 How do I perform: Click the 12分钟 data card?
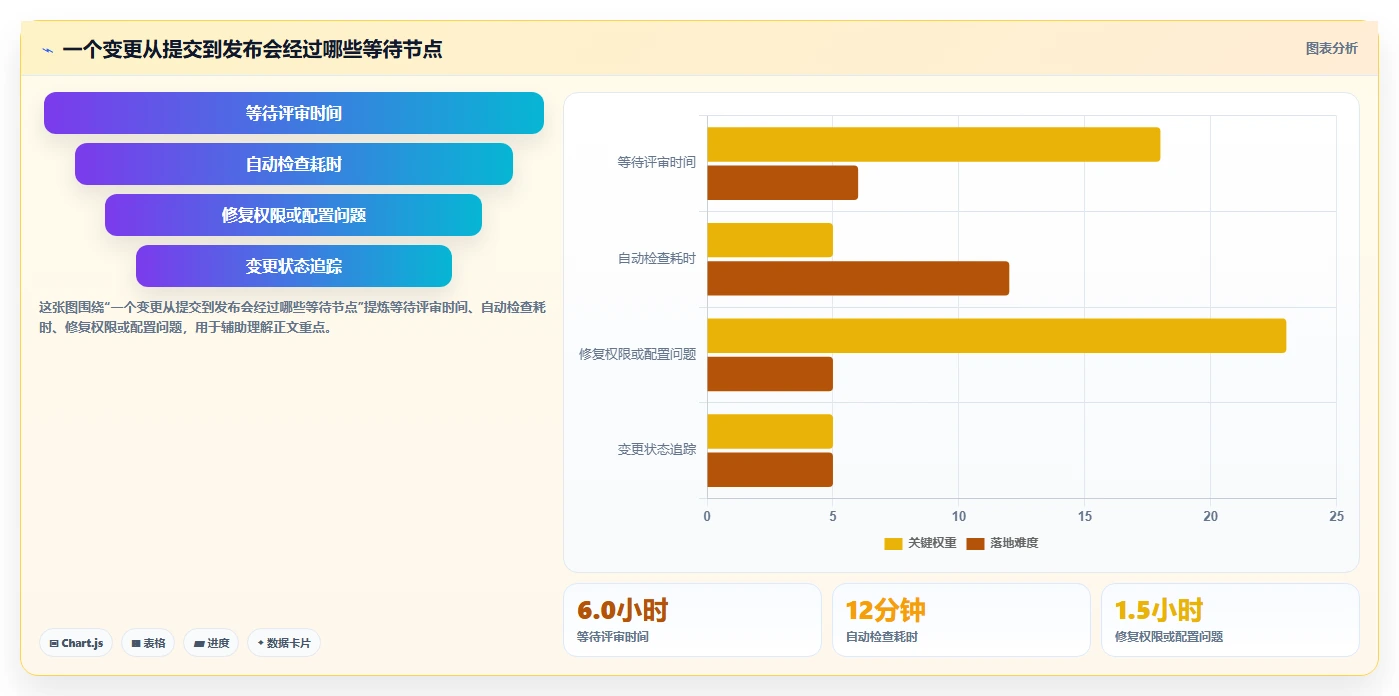pyautogui.click(x=961, y=620)
